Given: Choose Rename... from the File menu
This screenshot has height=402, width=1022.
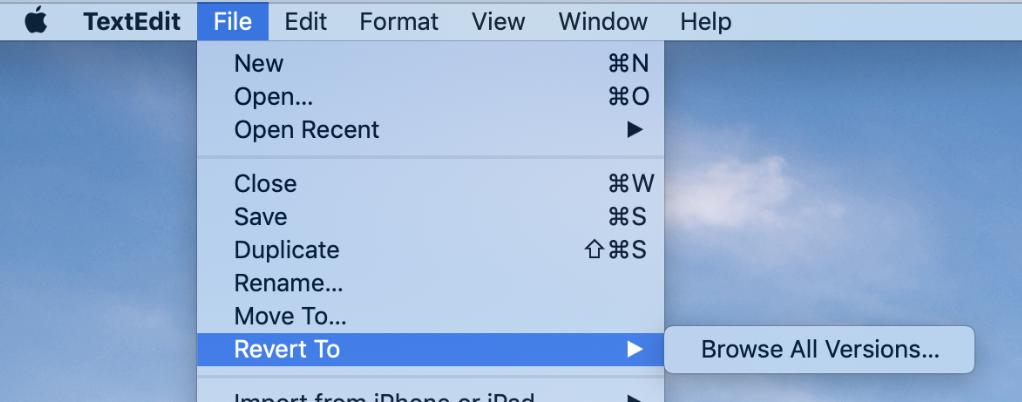Looking at the screenshot, I should click(430, 283).
